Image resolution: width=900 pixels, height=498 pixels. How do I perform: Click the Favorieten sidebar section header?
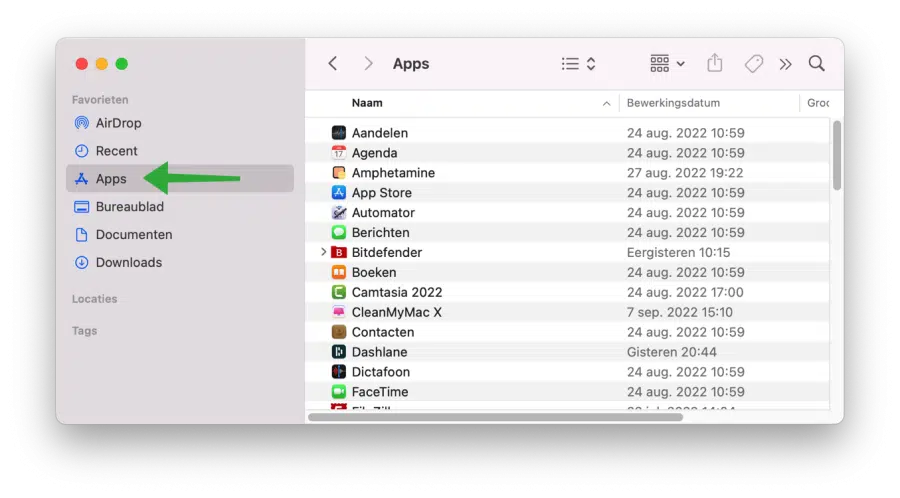[100, 100]
